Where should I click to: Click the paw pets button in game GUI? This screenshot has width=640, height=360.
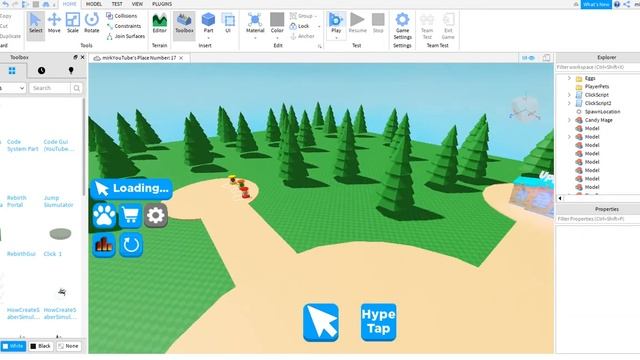pos(104,215)
